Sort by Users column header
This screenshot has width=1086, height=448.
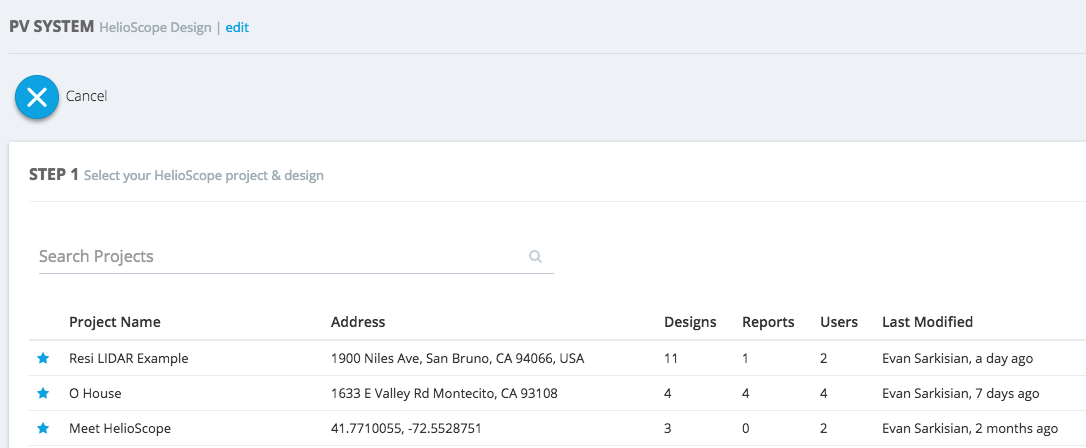coord(839,322)
